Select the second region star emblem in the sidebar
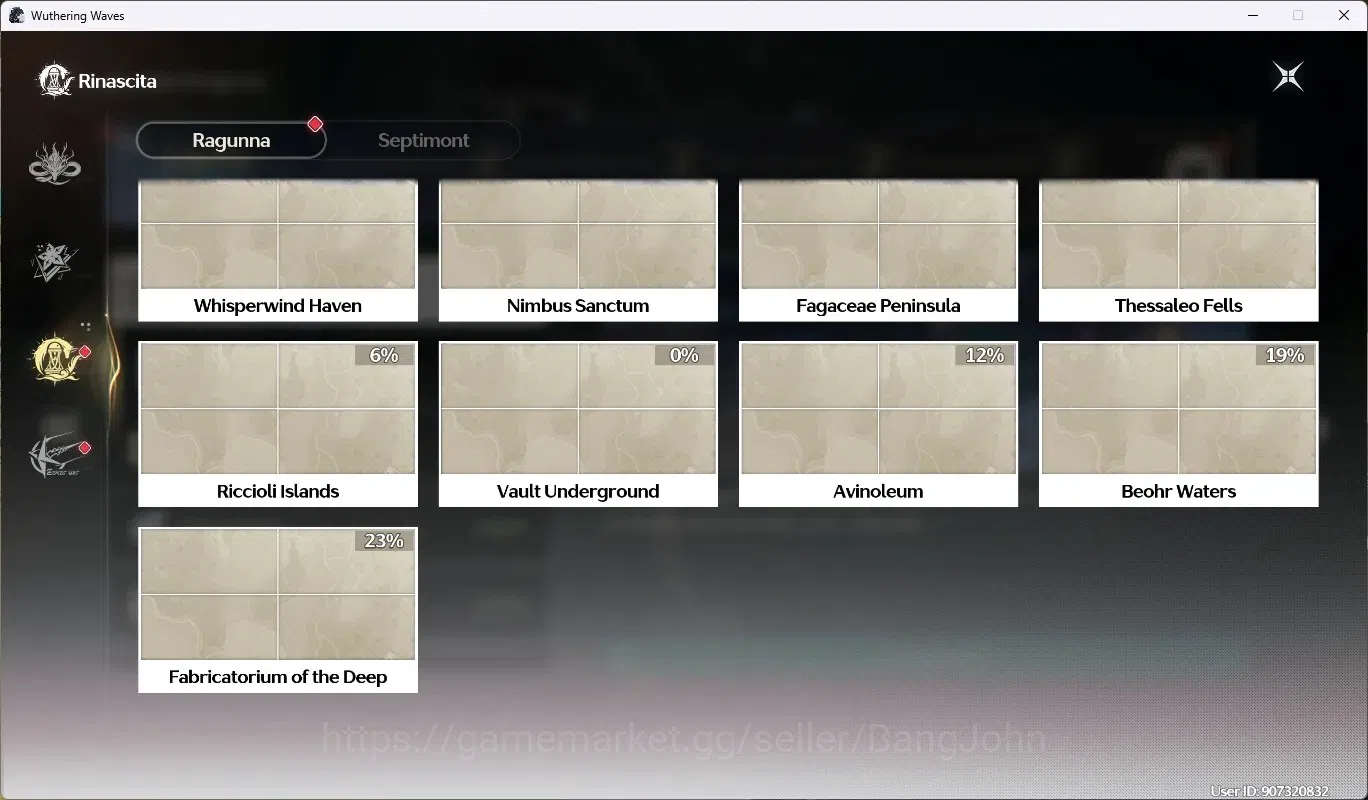The height and width of the screenshot is (800, 1368). [54, 261]
